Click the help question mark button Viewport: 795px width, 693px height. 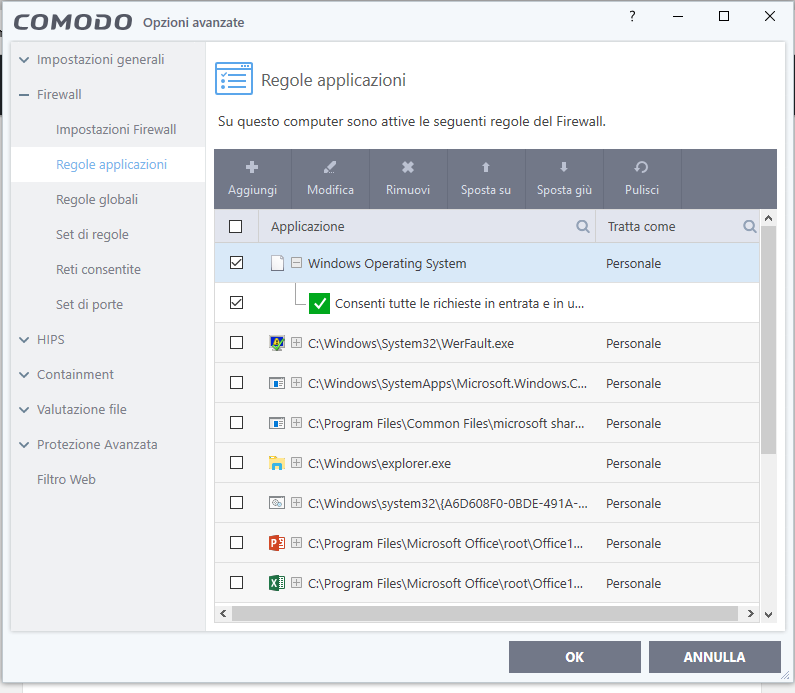pos(632,17)
